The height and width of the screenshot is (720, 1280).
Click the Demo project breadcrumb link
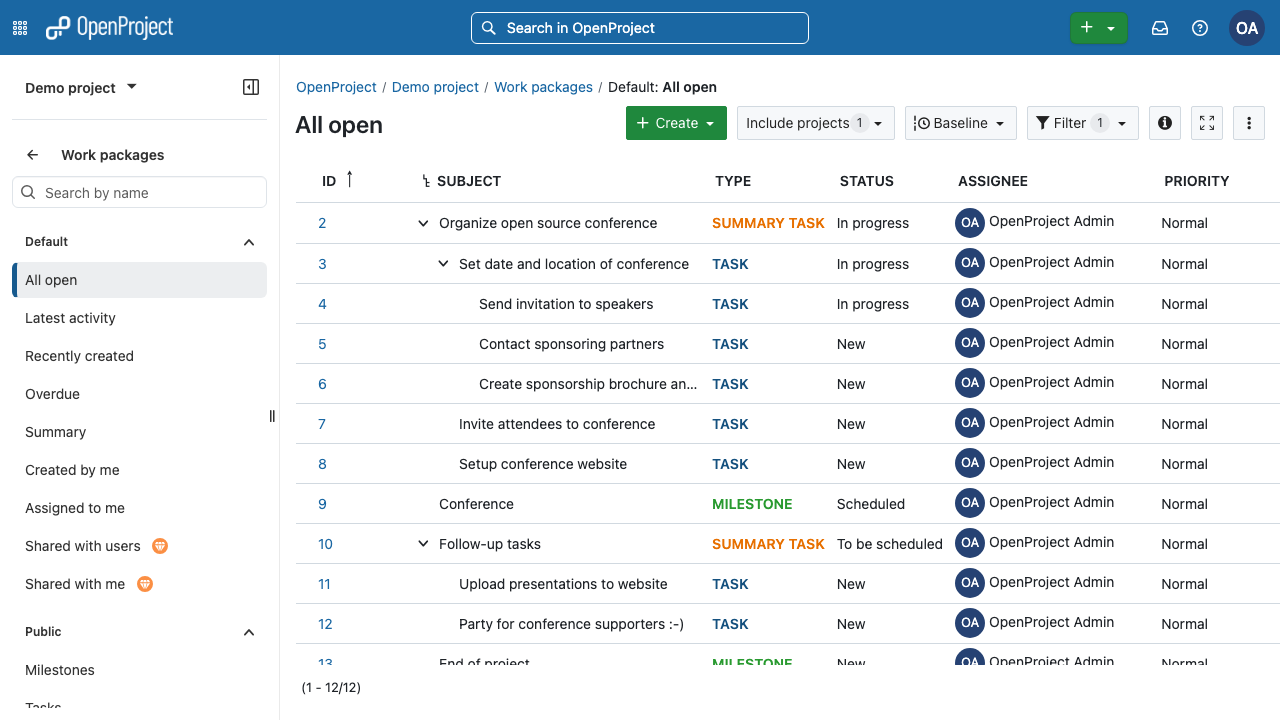coord(435,87)
